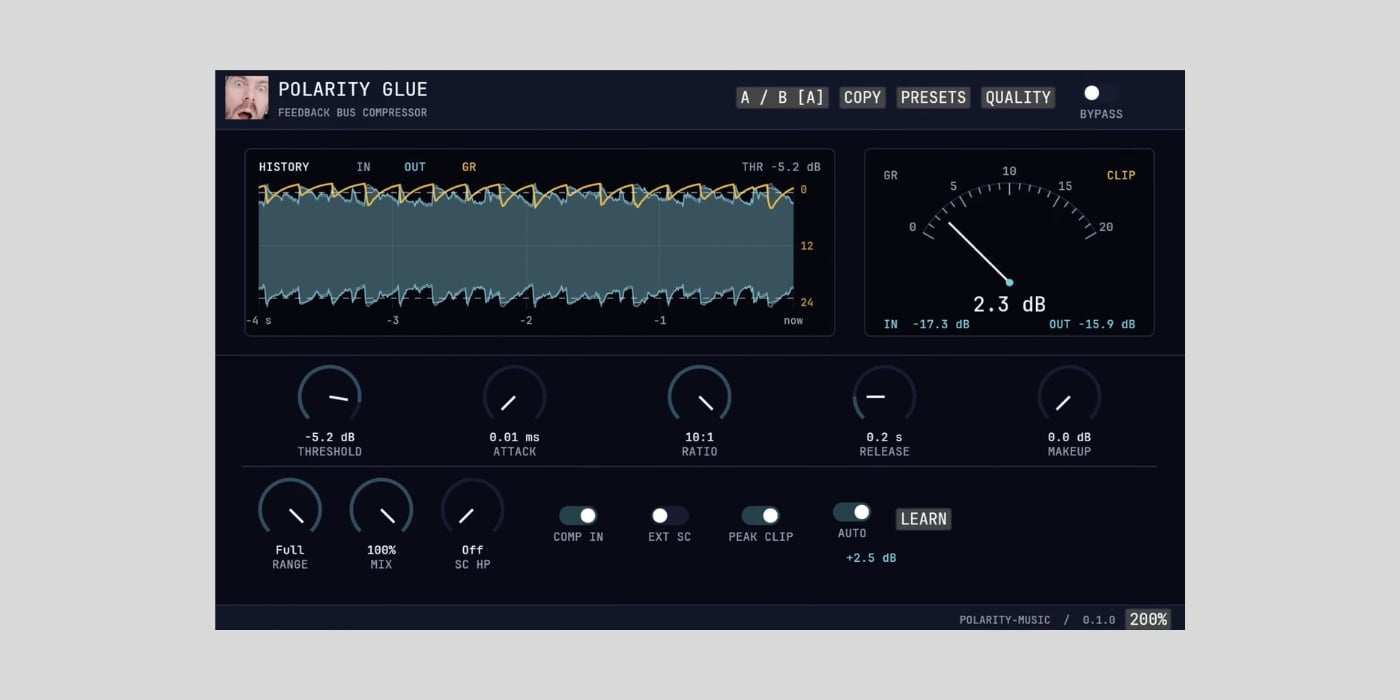Click the THRESHOLD knob
Viewport: 1400px width, 700px height.
point(329,396)
